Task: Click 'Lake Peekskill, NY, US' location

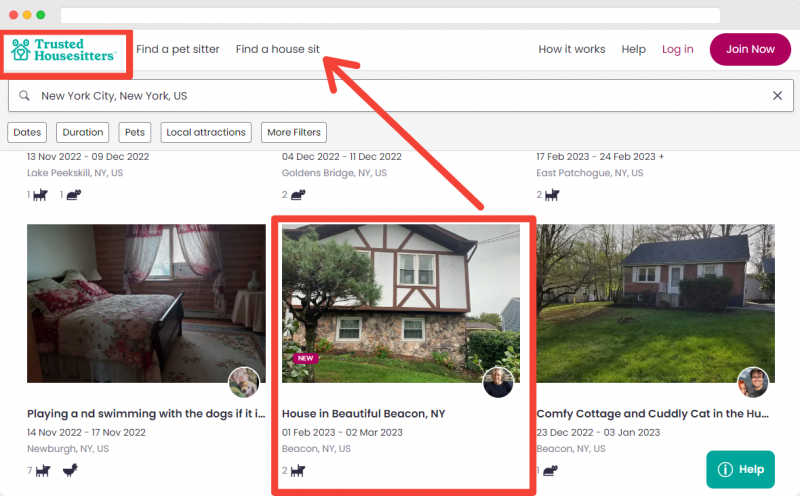Action: pyautogui.click(x=75, y=173)
